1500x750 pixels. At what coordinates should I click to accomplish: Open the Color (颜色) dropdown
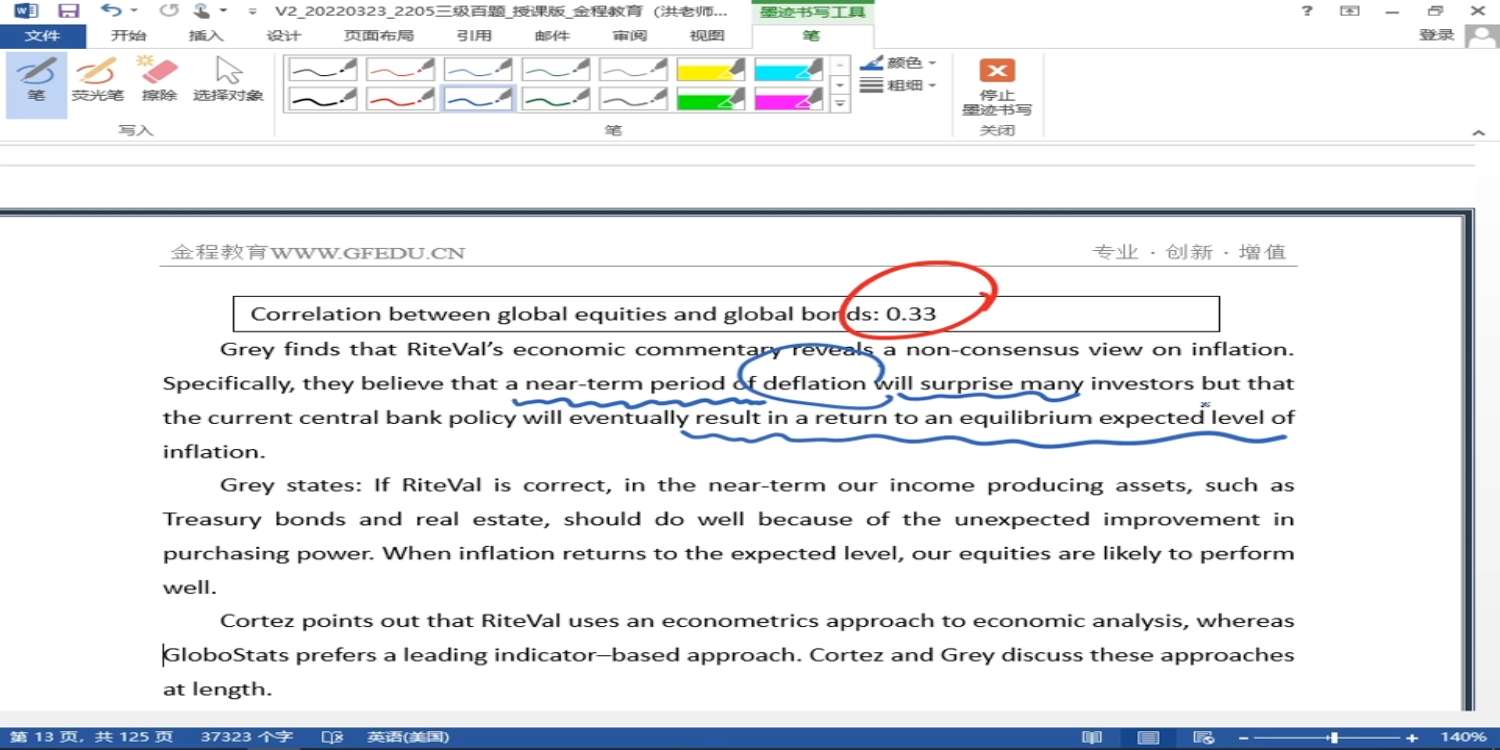click(x=899, y=63)
